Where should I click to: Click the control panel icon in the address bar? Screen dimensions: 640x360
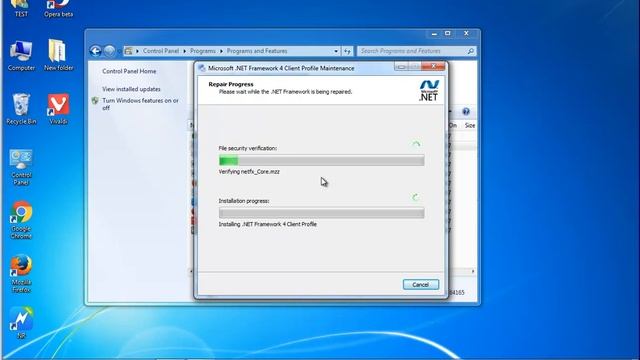128,51
